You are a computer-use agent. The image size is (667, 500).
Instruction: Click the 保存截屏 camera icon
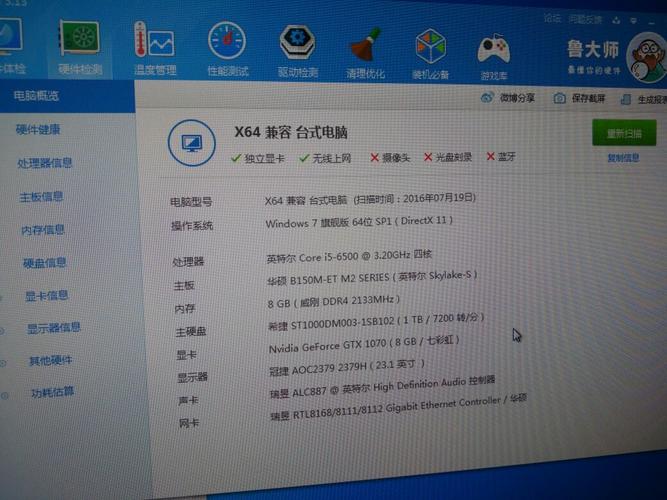tap(559, 98)
